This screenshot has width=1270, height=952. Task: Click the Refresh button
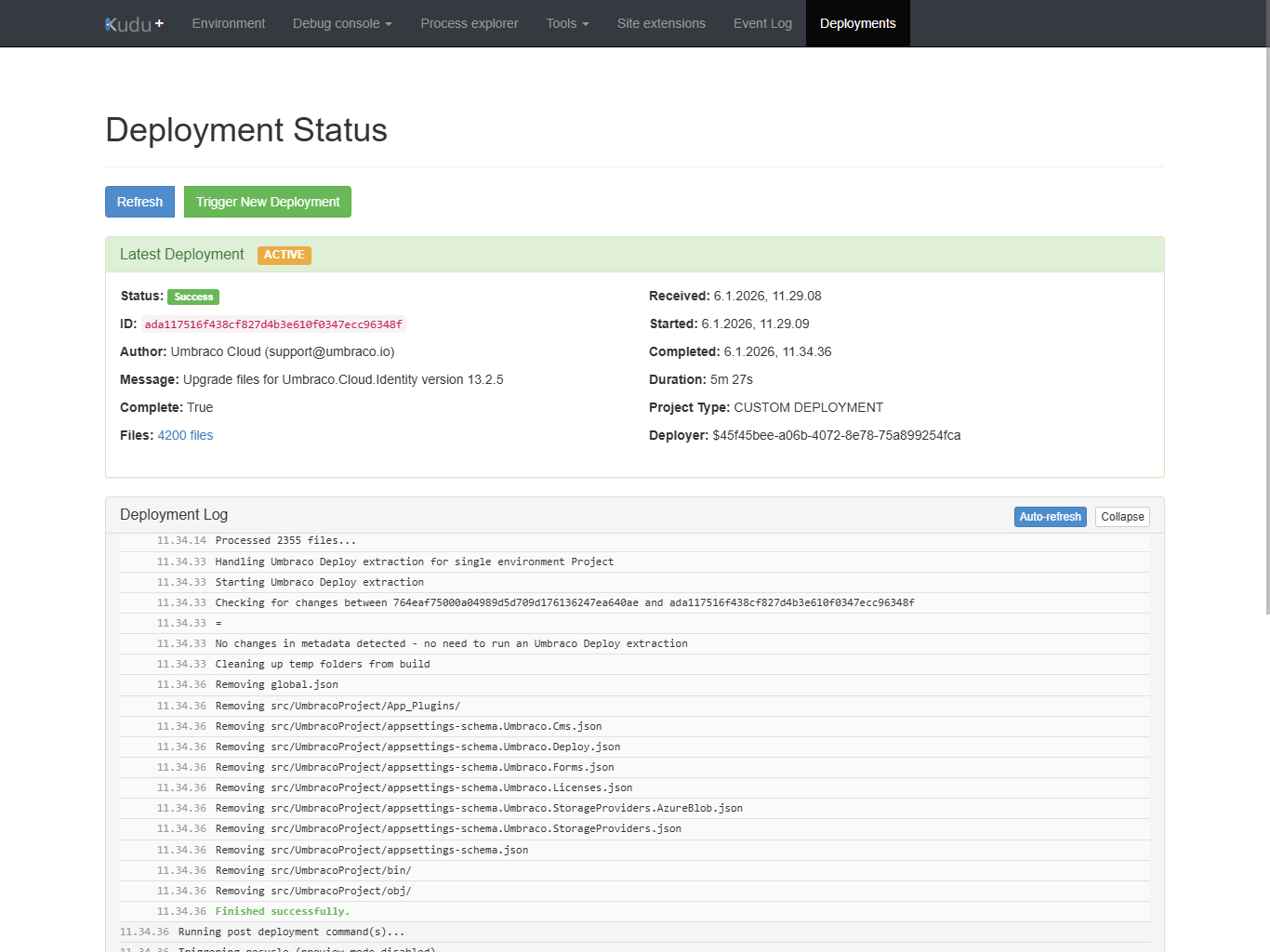(x=139, y=201)
